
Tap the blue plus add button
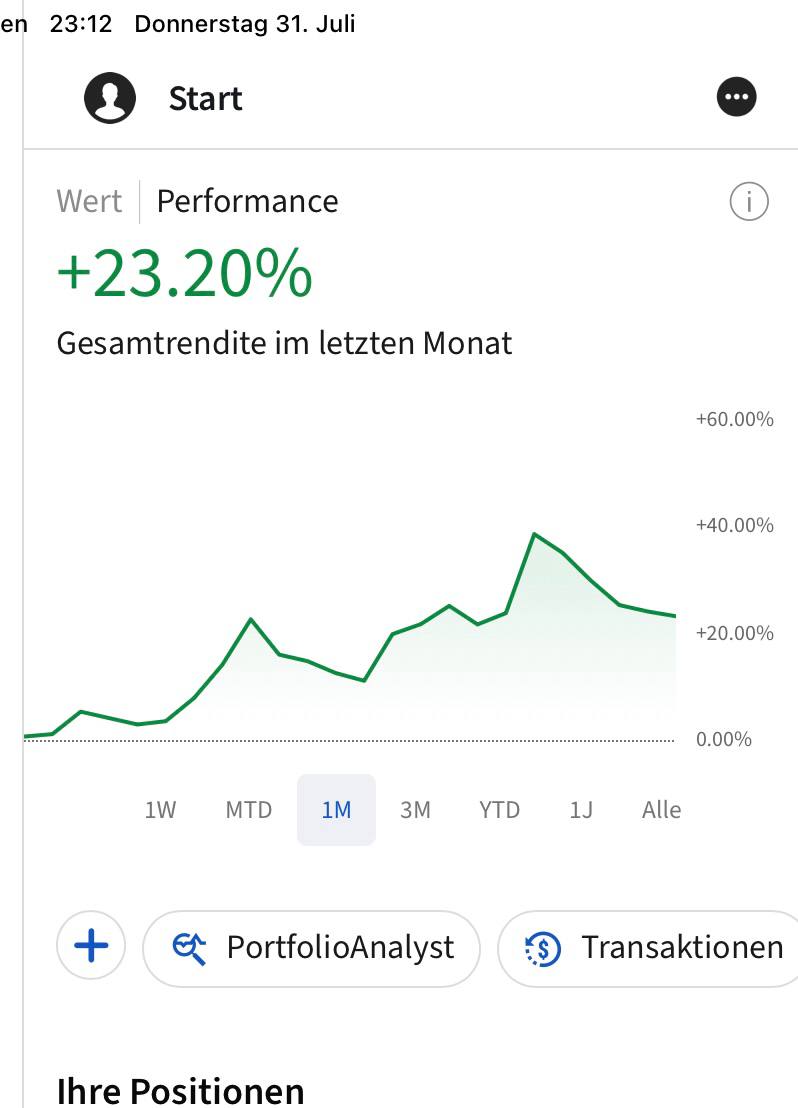point(91,945)
